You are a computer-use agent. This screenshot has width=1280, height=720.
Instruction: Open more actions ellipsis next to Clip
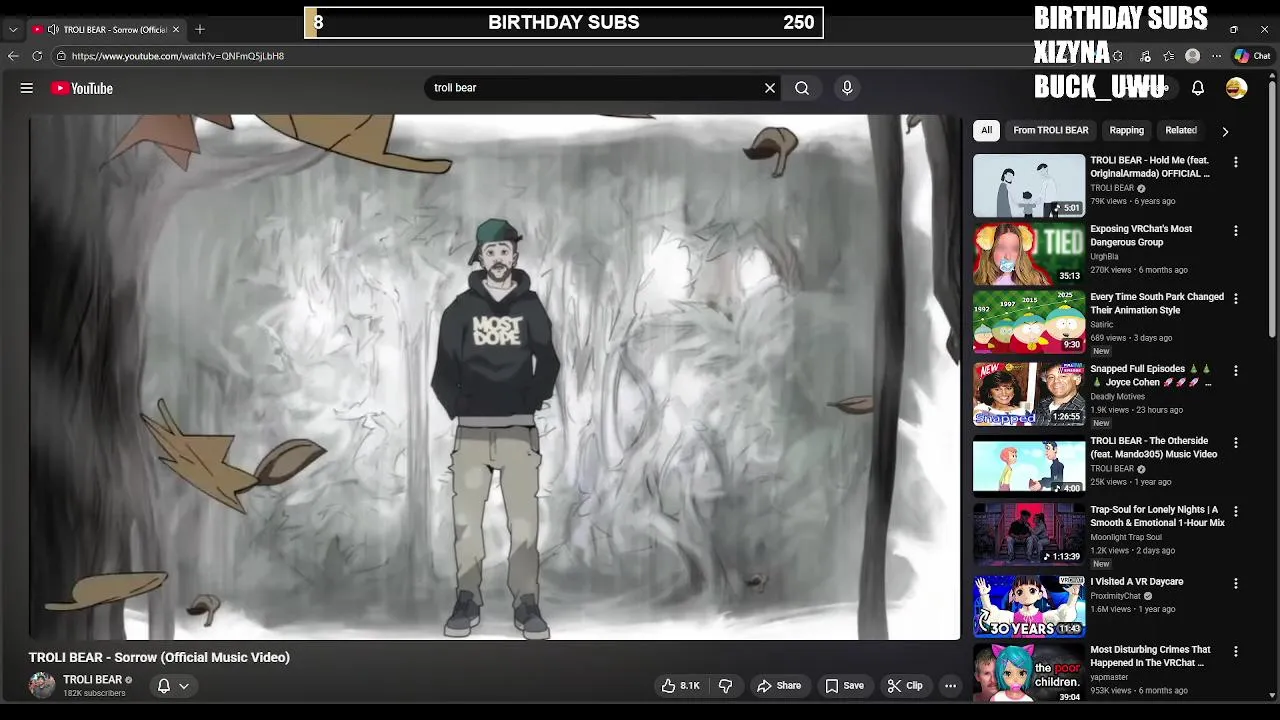(951, 686)
